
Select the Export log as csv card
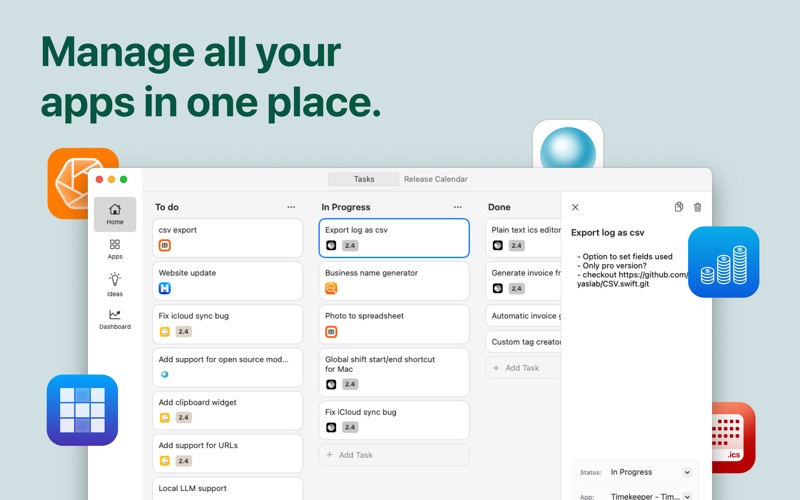[394, 238]
